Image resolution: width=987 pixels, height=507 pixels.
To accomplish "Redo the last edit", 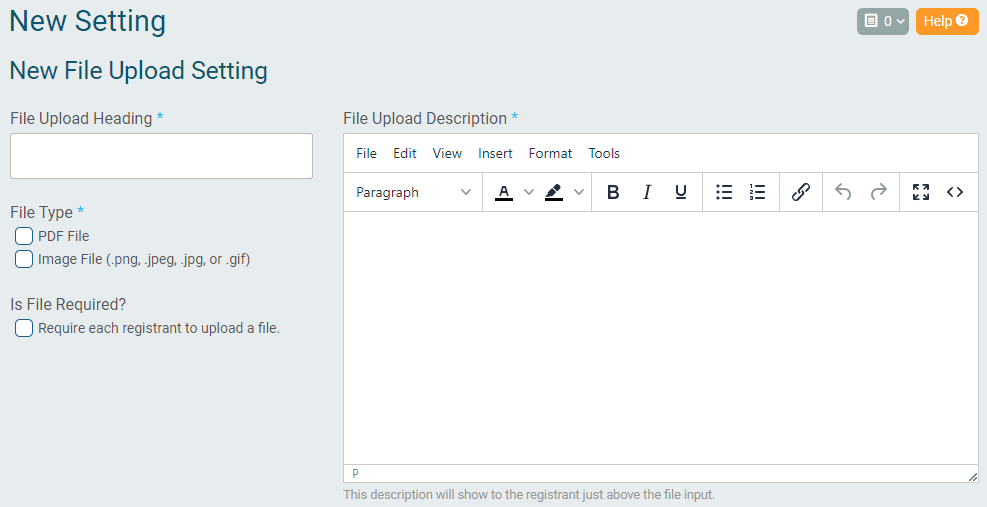I will pyautogui.click(x=878, y=192).
